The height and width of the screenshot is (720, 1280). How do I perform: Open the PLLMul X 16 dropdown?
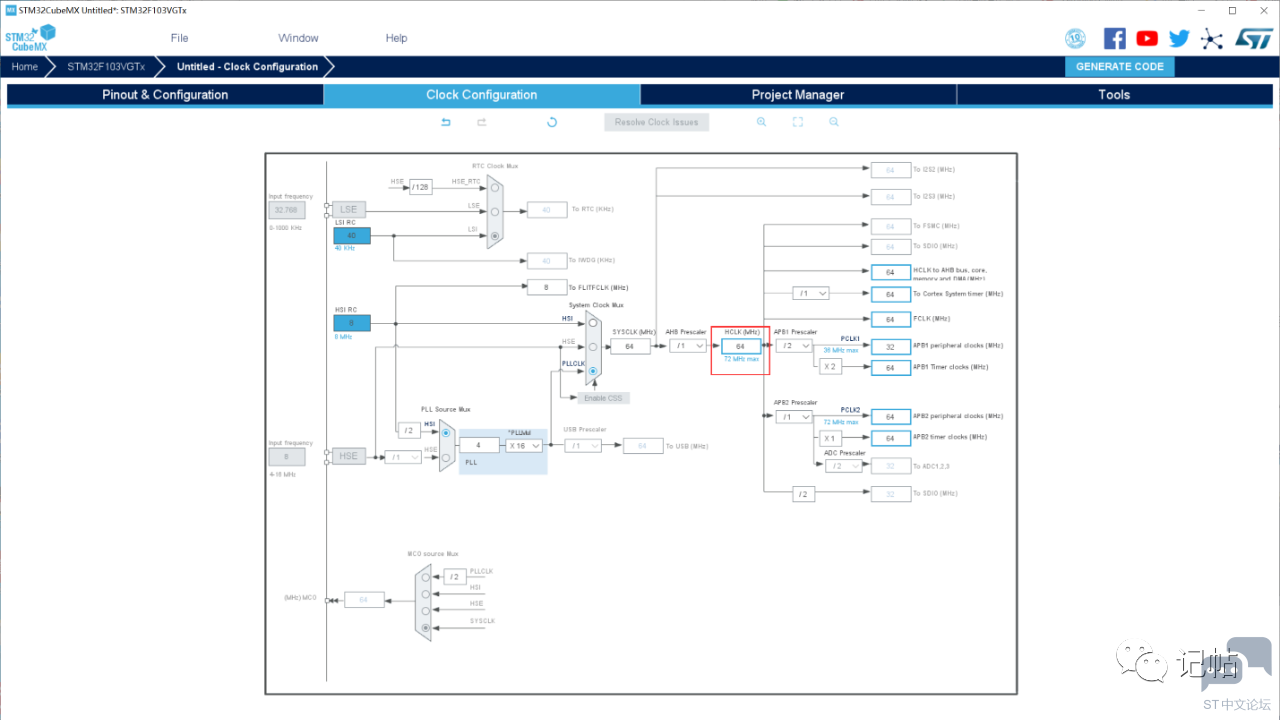pos(524,446)
